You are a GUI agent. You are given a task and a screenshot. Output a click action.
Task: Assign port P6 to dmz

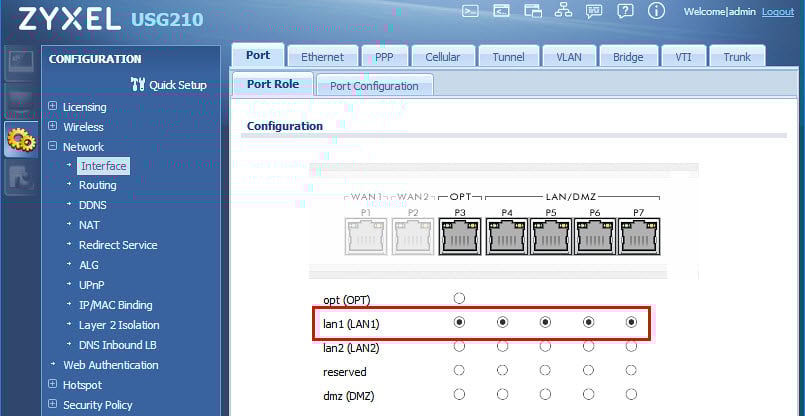point(588,394)
